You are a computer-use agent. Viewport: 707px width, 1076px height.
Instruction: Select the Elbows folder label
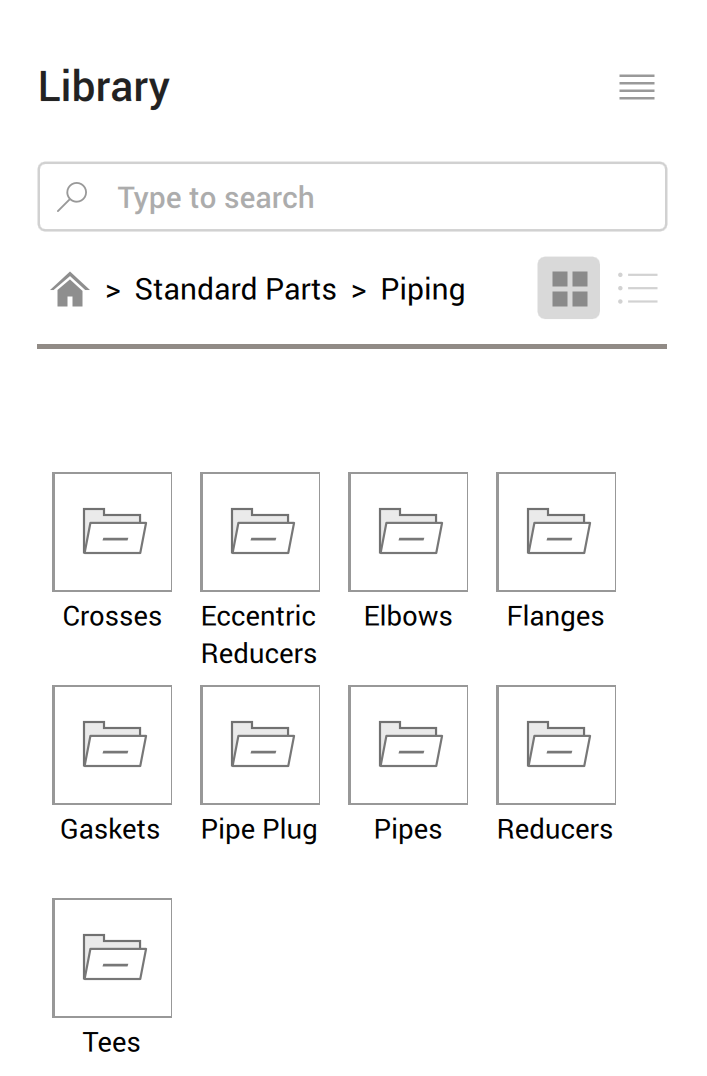[x=408, y=616]
